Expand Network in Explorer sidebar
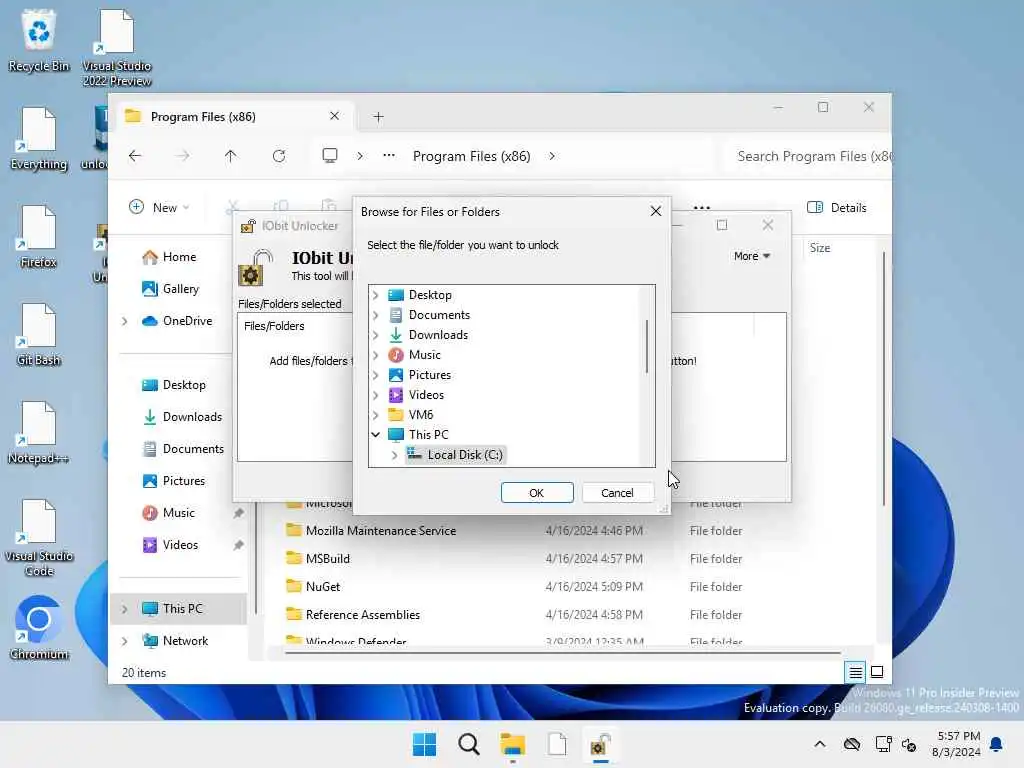The image size is (1024, 768). coord(125,641)
